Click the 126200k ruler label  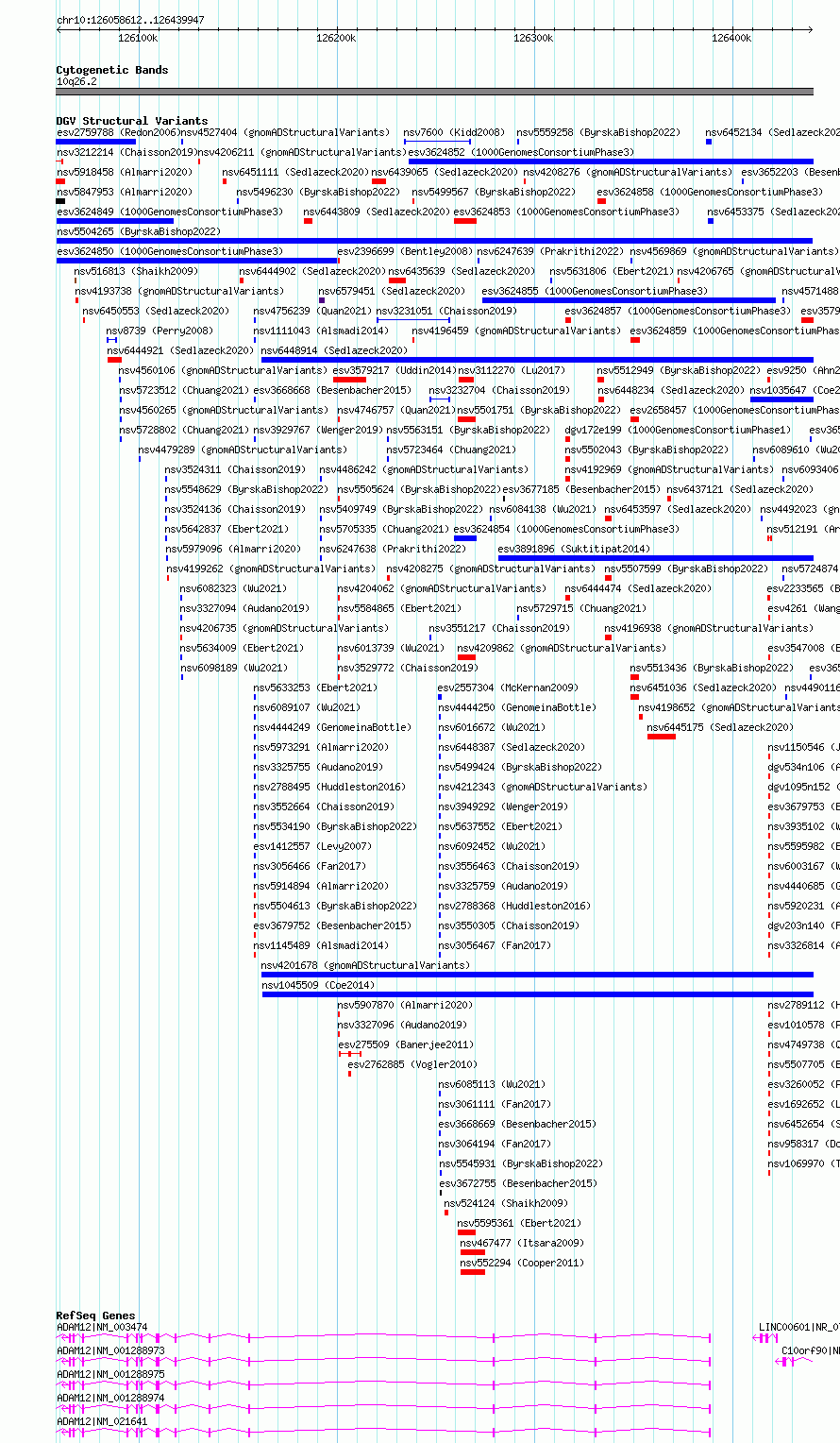pos(336,38)
